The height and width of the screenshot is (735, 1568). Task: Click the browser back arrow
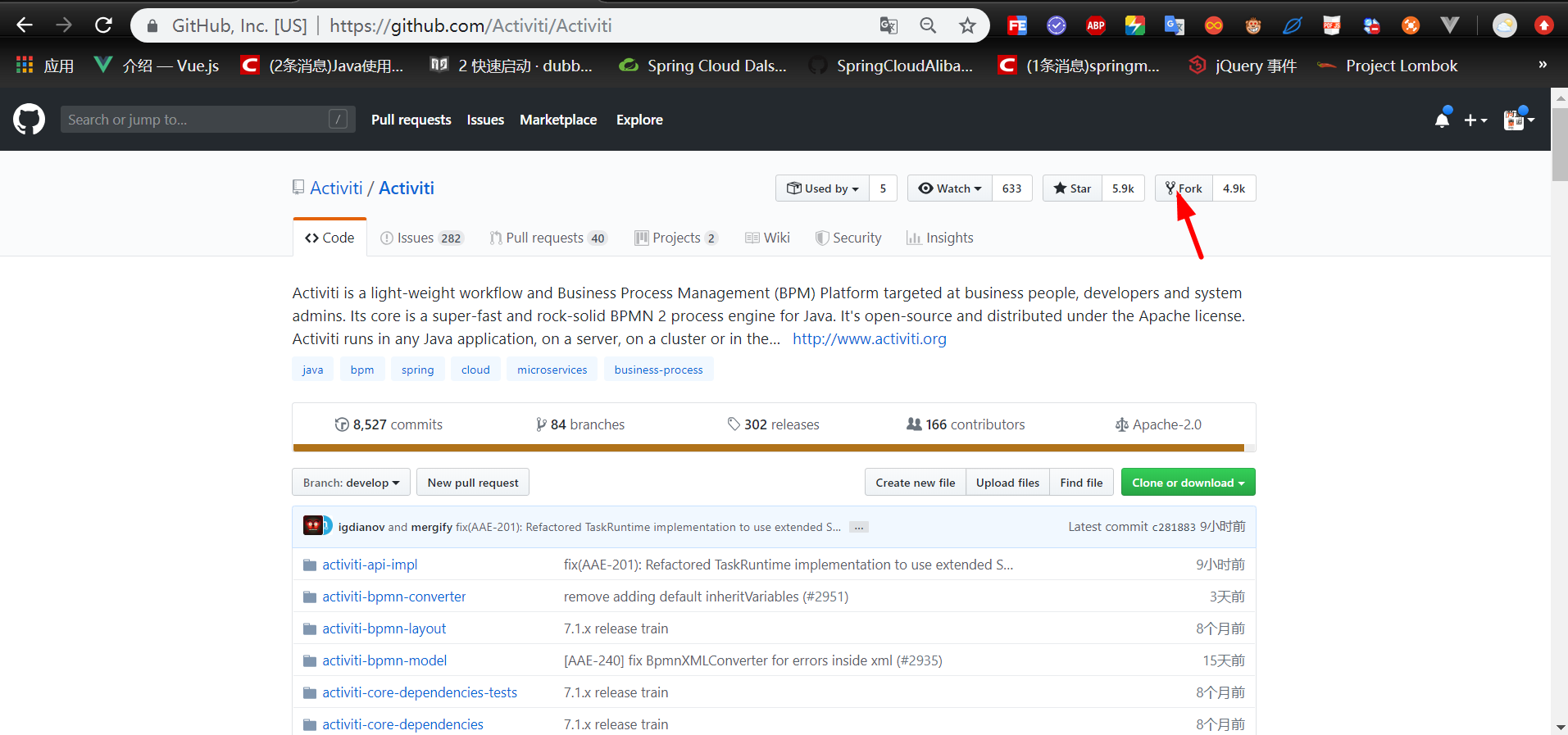pos(25,25)
